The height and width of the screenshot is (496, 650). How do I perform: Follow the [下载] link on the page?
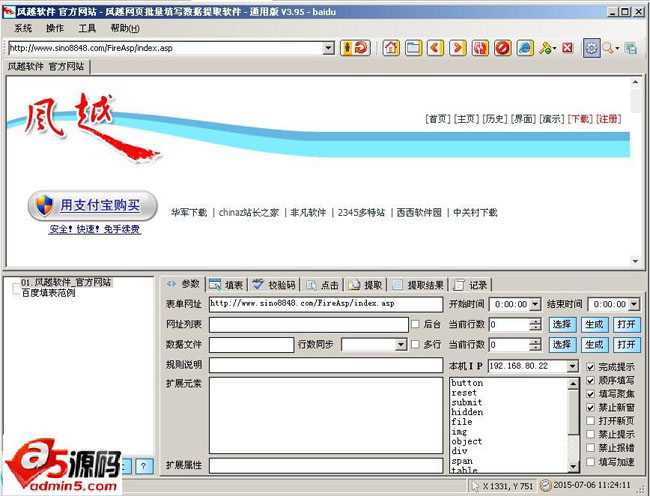pyautogui.click(x=580, y=119)
